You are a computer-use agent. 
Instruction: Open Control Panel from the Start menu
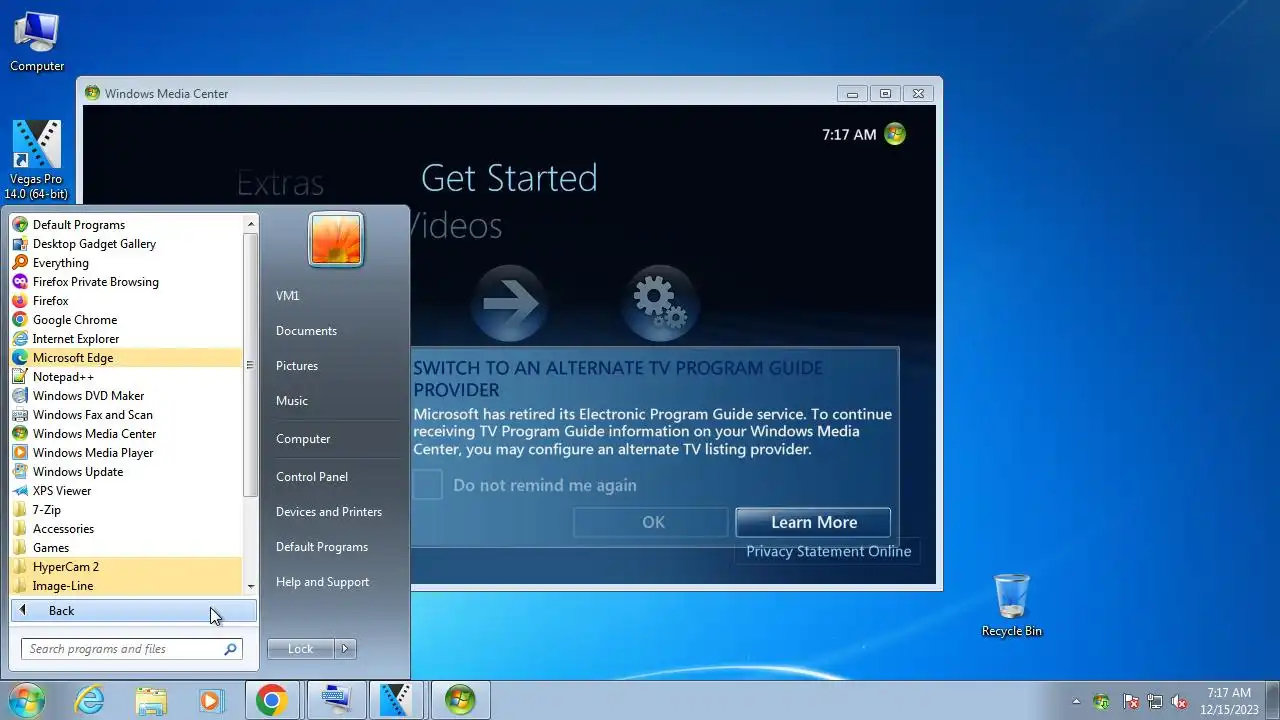click(335, 477)
